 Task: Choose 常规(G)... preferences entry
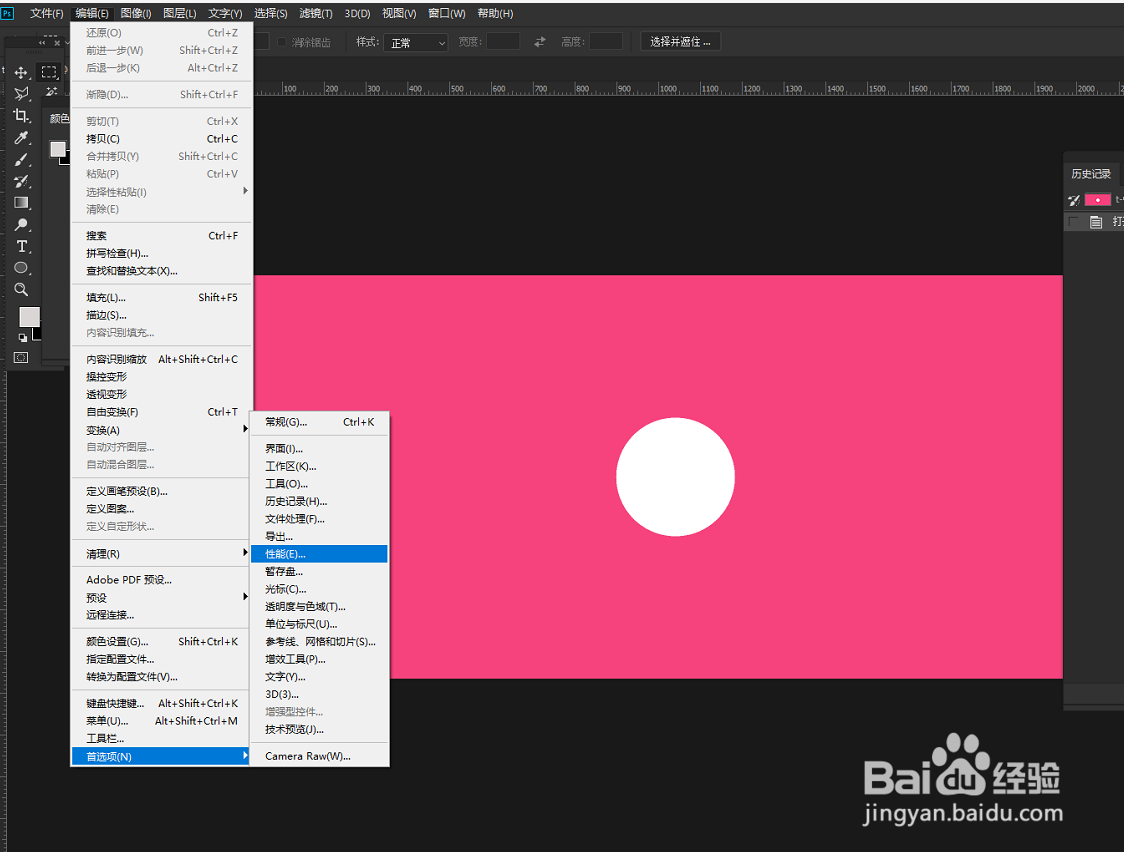pos(319,422)
